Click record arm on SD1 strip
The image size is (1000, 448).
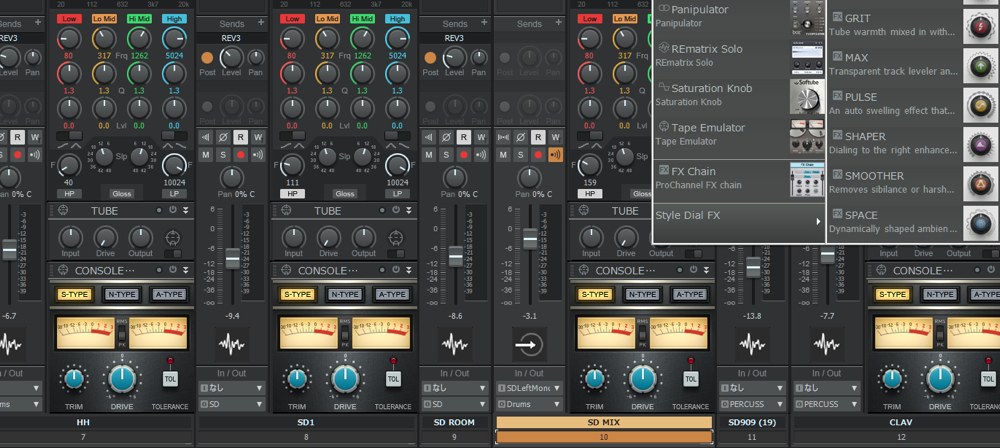click(240, 155)
